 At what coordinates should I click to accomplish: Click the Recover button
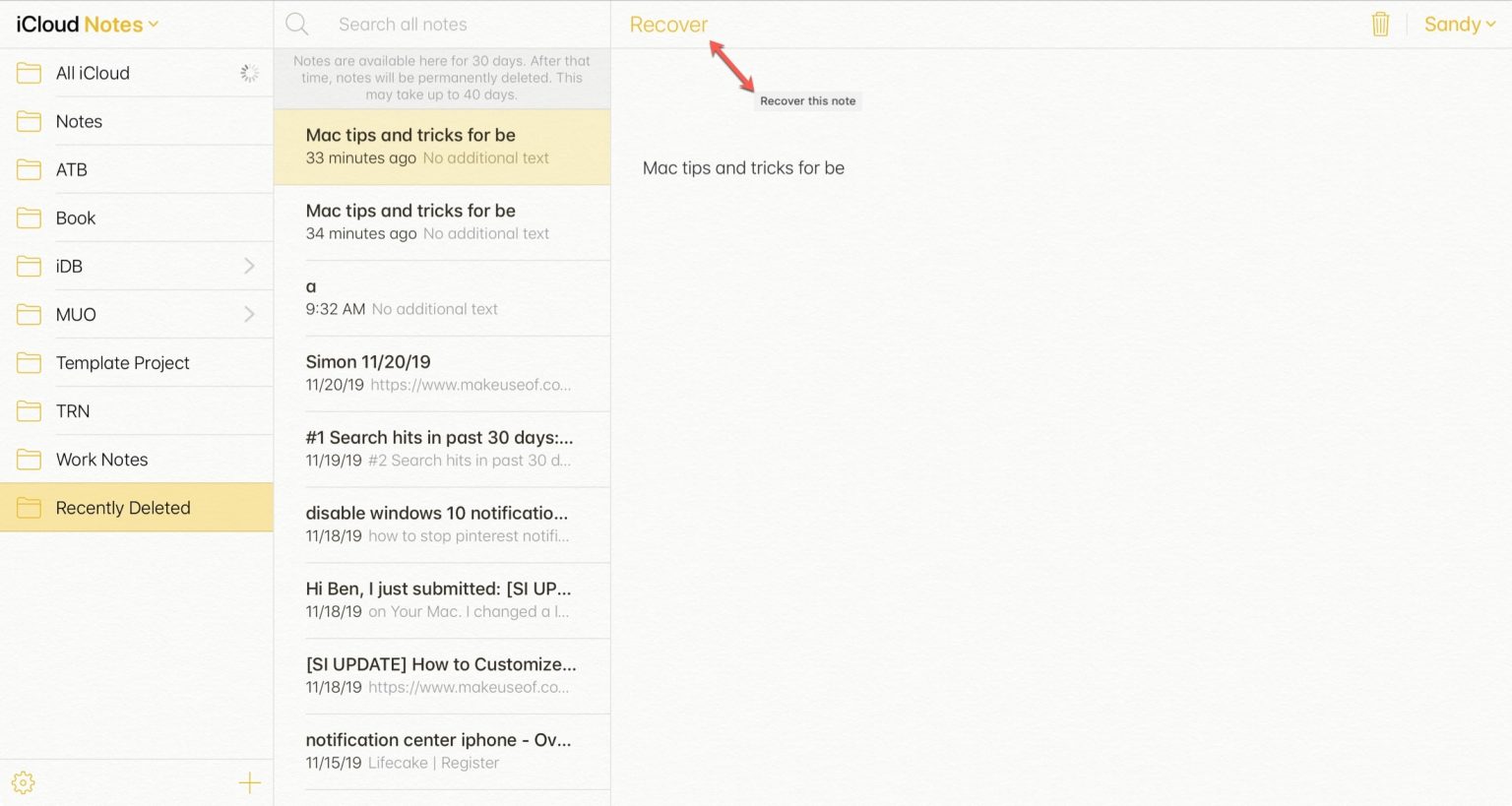click(668, 25)
